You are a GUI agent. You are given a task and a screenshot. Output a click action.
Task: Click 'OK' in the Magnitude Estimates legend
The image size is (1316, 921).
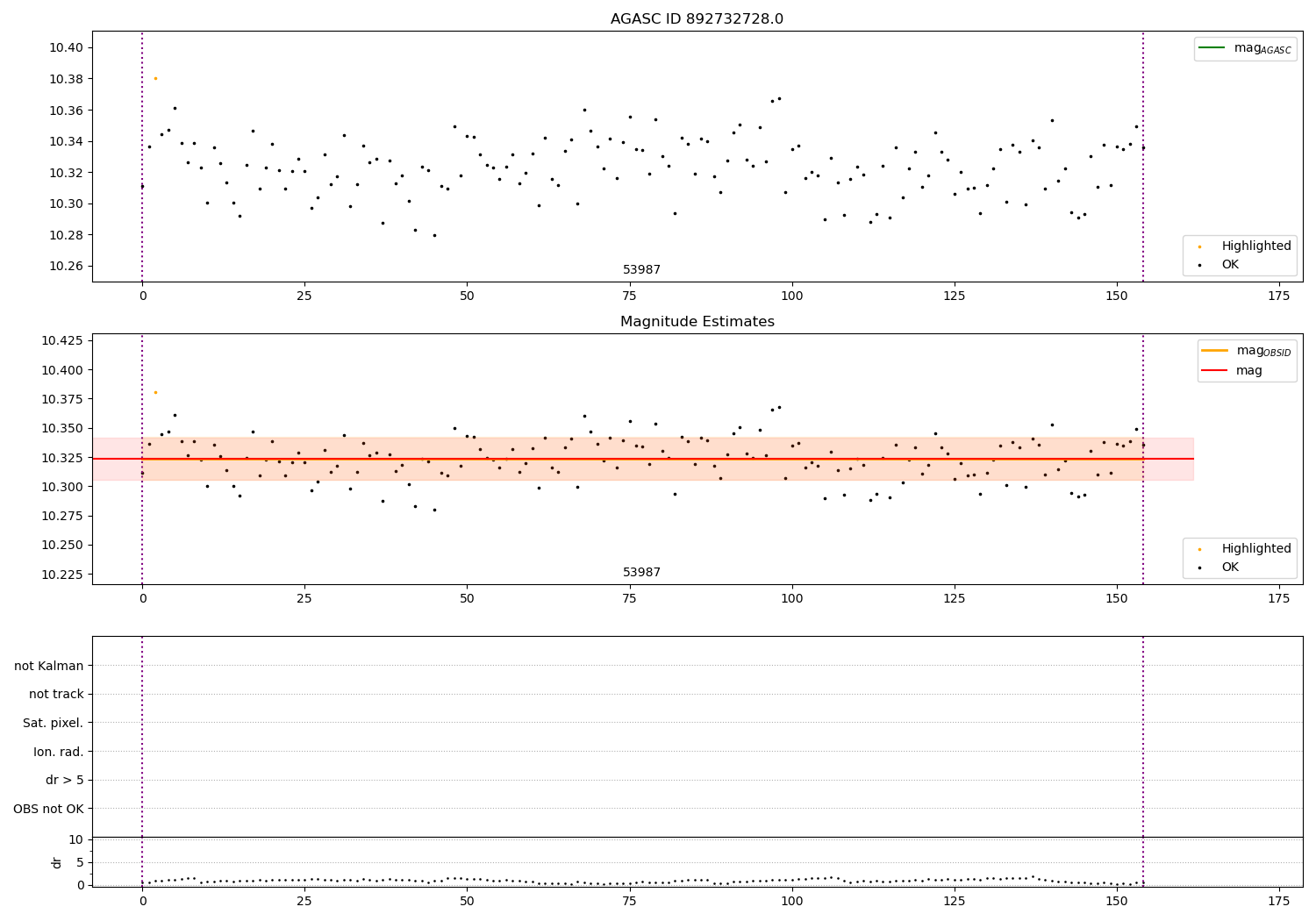1219,568
